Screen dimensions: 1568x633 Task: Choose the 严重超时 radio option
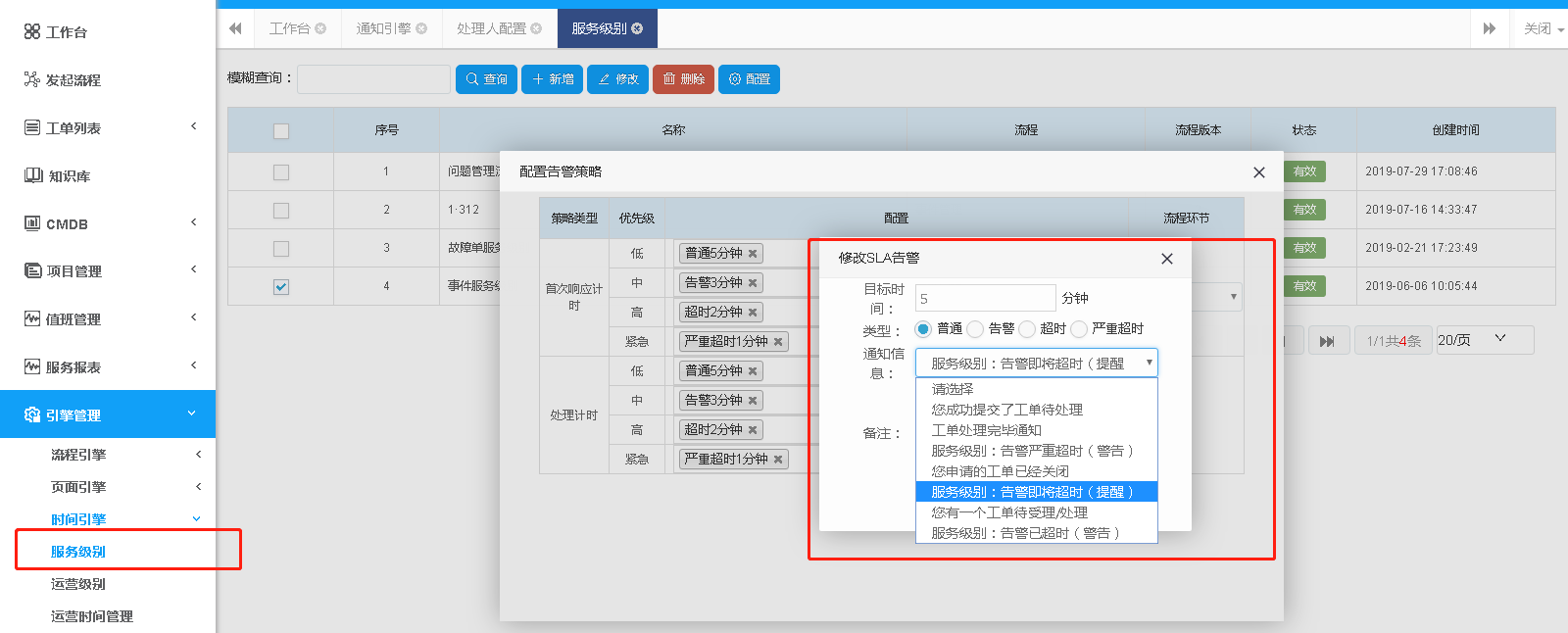pyautogui.click(x=1079, y=329)
